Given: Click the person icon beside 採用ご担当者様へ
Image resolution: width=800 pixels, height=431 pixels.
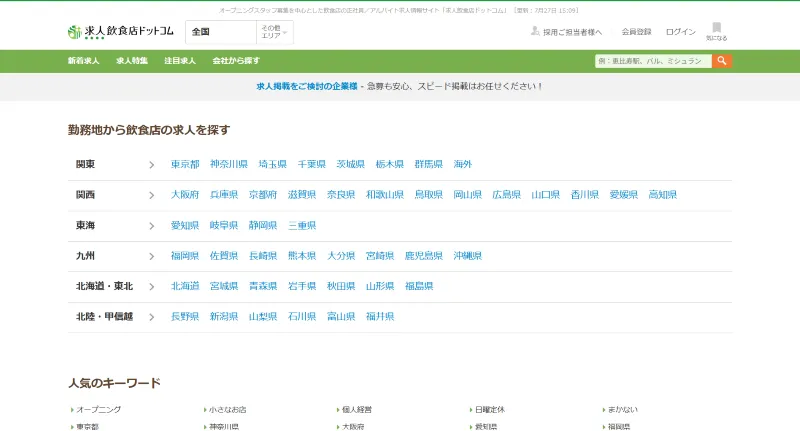Looking at the screenshot, I should [x=535, y=31].
